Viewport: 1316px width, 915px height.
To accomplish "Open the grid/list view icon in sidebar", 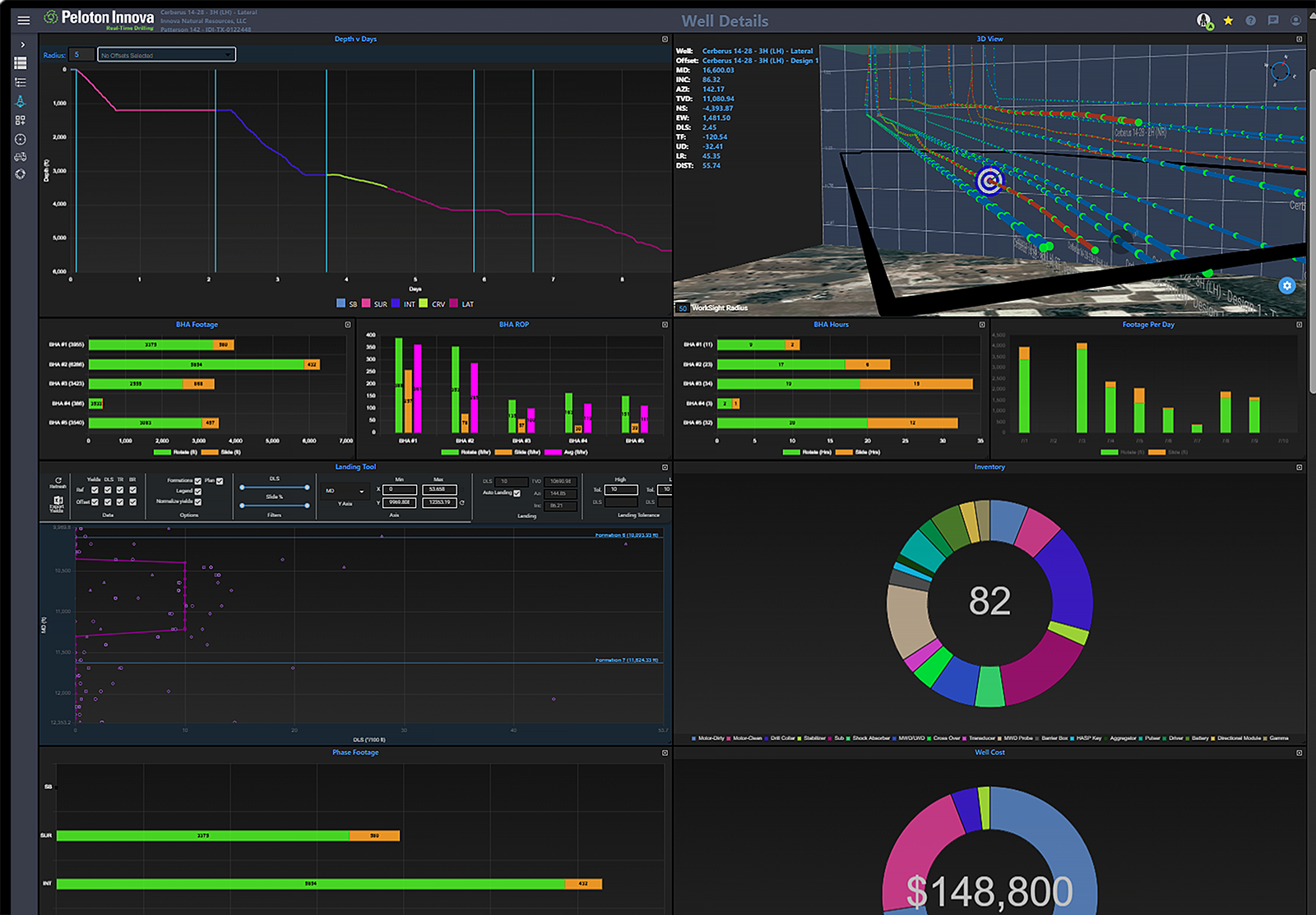I will pos(21,62).
